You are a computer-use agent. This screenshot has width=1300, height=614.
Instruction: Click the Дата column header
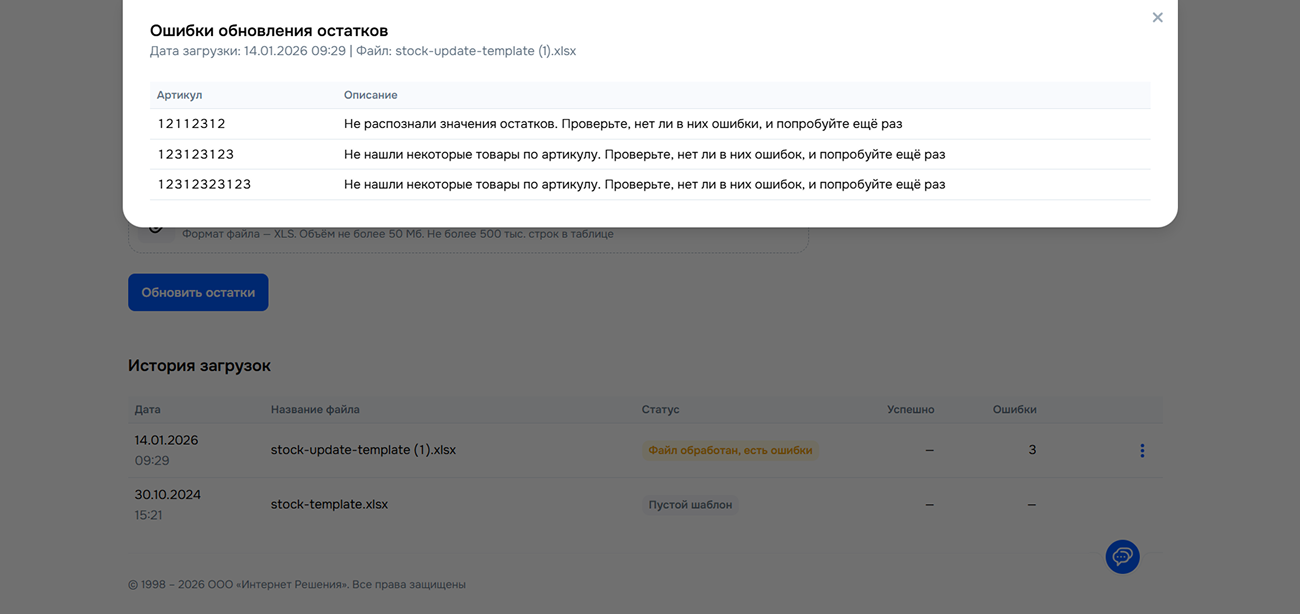pos(148,410)
